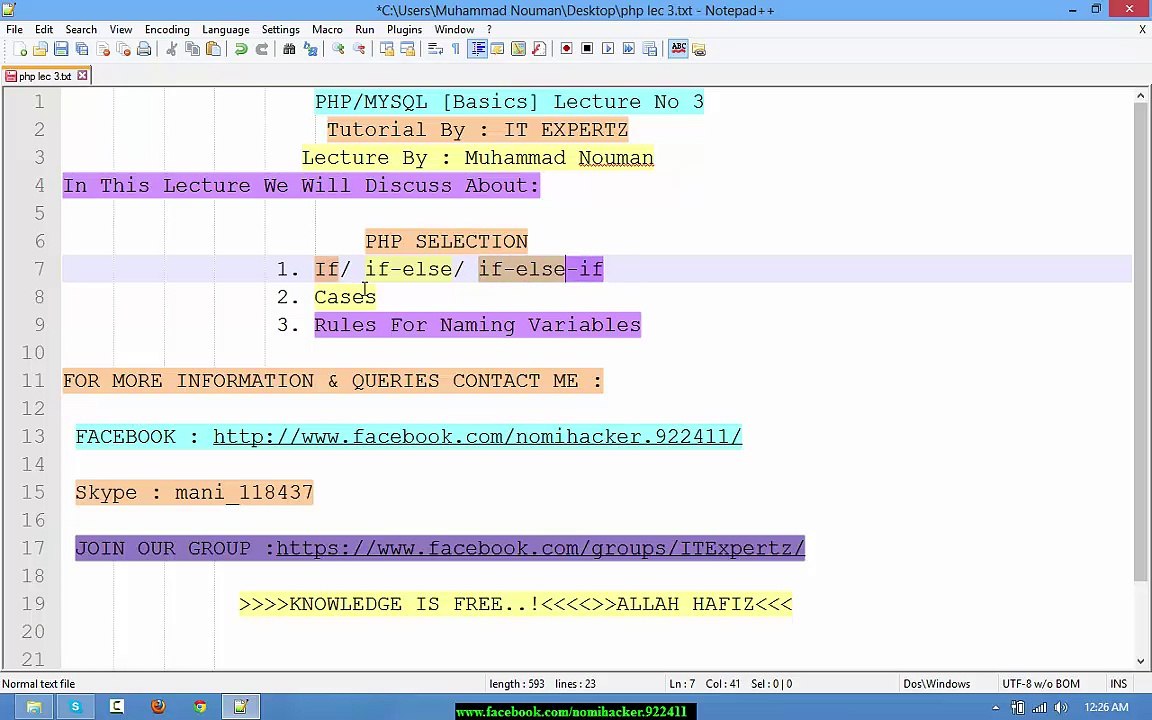Click the Dos\Windows status bar entry

click(x=937, y=684)
